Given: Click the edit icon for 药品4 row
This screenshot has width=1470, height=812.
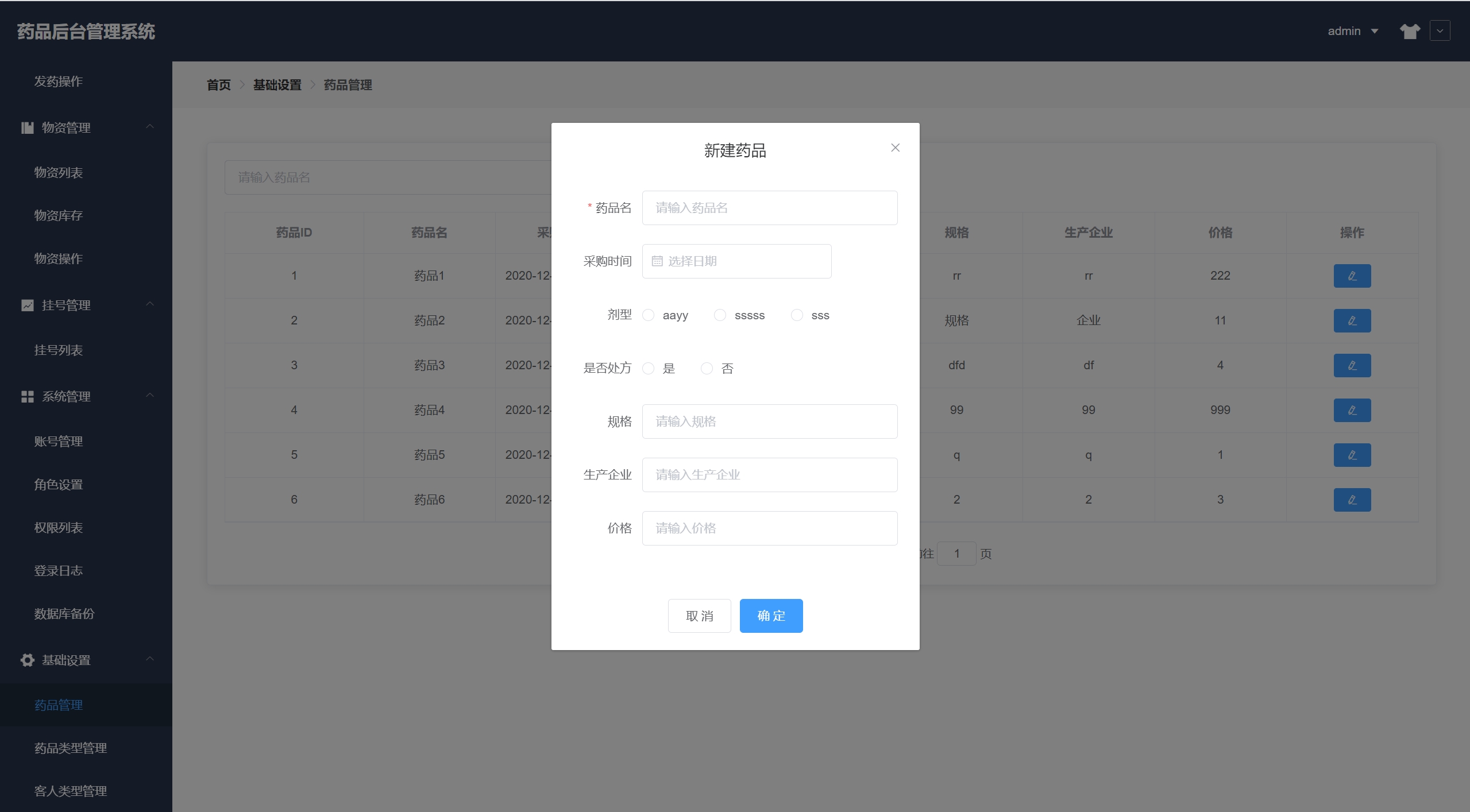Looking at the screenshot, I should [1352, 410].
